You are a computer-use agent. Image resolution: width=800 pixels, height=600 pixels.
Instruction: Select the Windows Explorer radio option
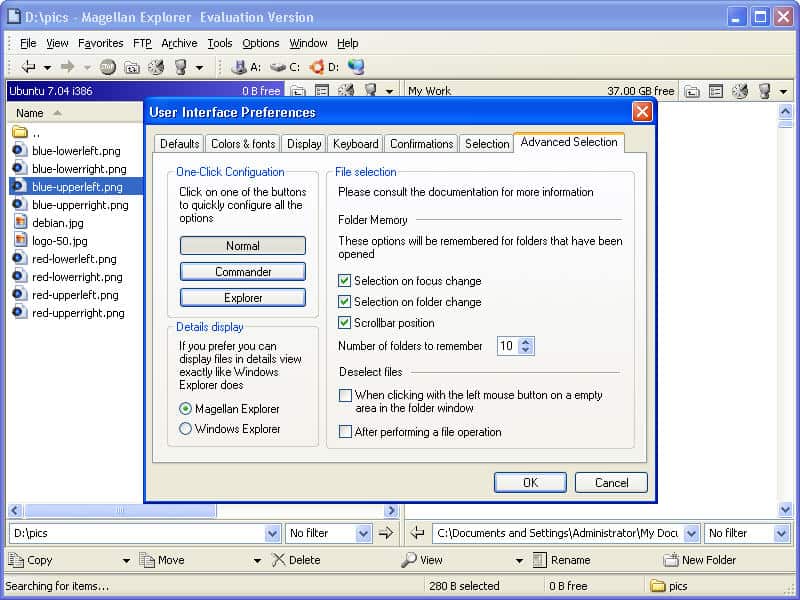tap(185, 429)
